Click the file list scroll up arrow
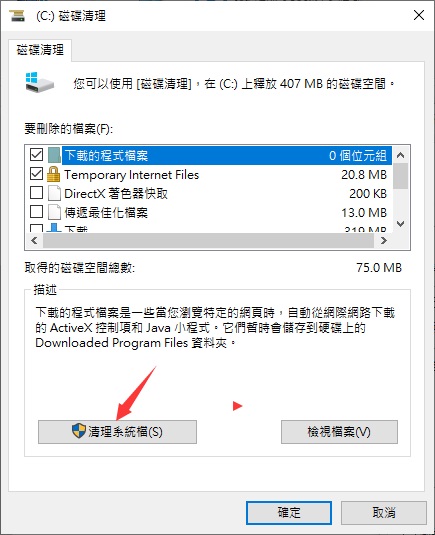435x535 pixels. point(401,155)
